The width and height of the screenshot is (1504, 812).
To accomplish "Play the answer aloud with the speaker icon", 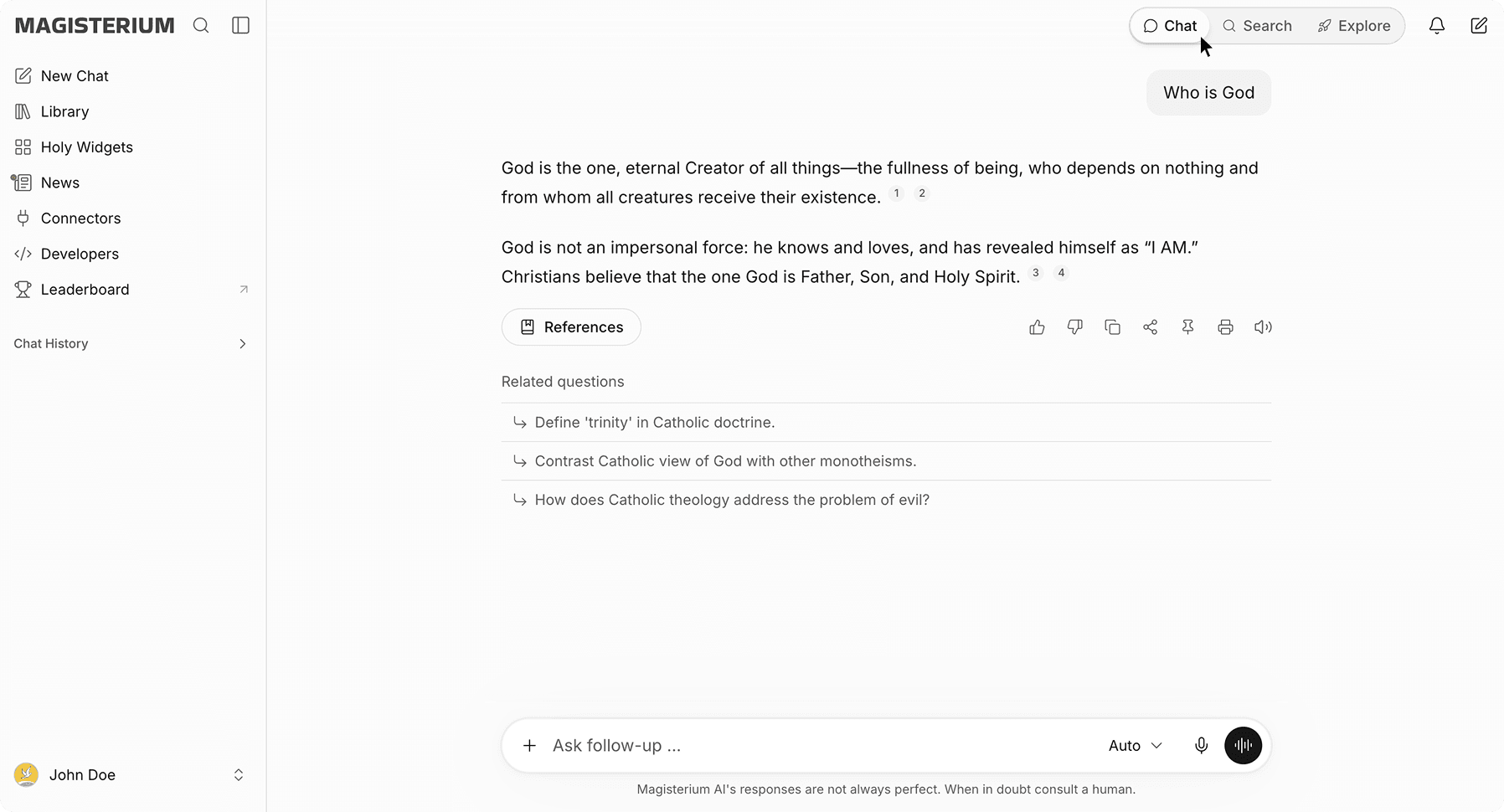I will pos(1263,327).
